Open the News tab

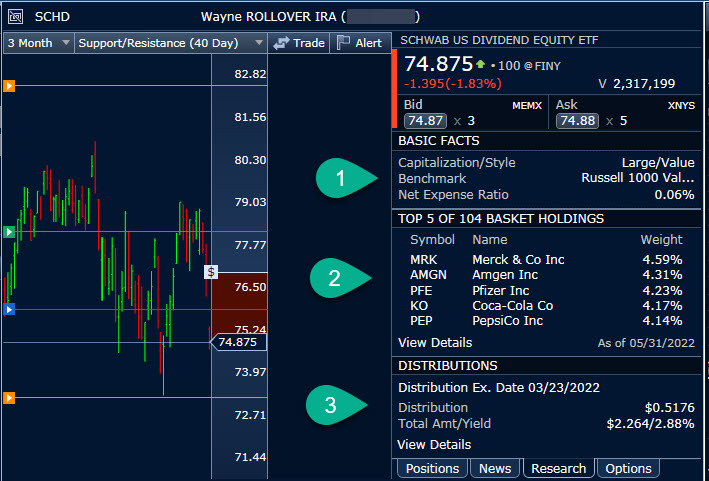click(x=495, y=468)
